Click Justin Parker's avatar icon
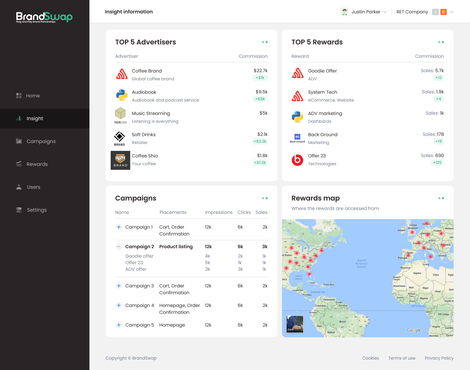The height and width of the screenshot is (370, 470). click(345, 12)
